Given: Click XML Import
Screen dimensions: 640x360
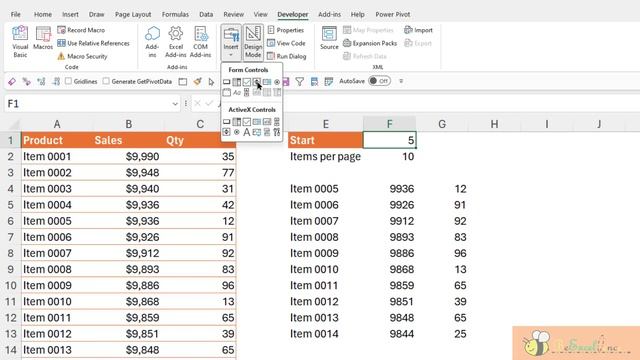Looking at the screenshot, I should pos(418,30).
